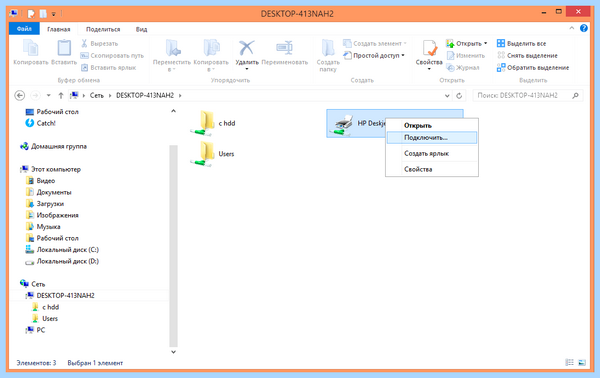Click navigation pane scroll down arrow
The height and width of the screenshot is (378, 600).
point(173,352)
